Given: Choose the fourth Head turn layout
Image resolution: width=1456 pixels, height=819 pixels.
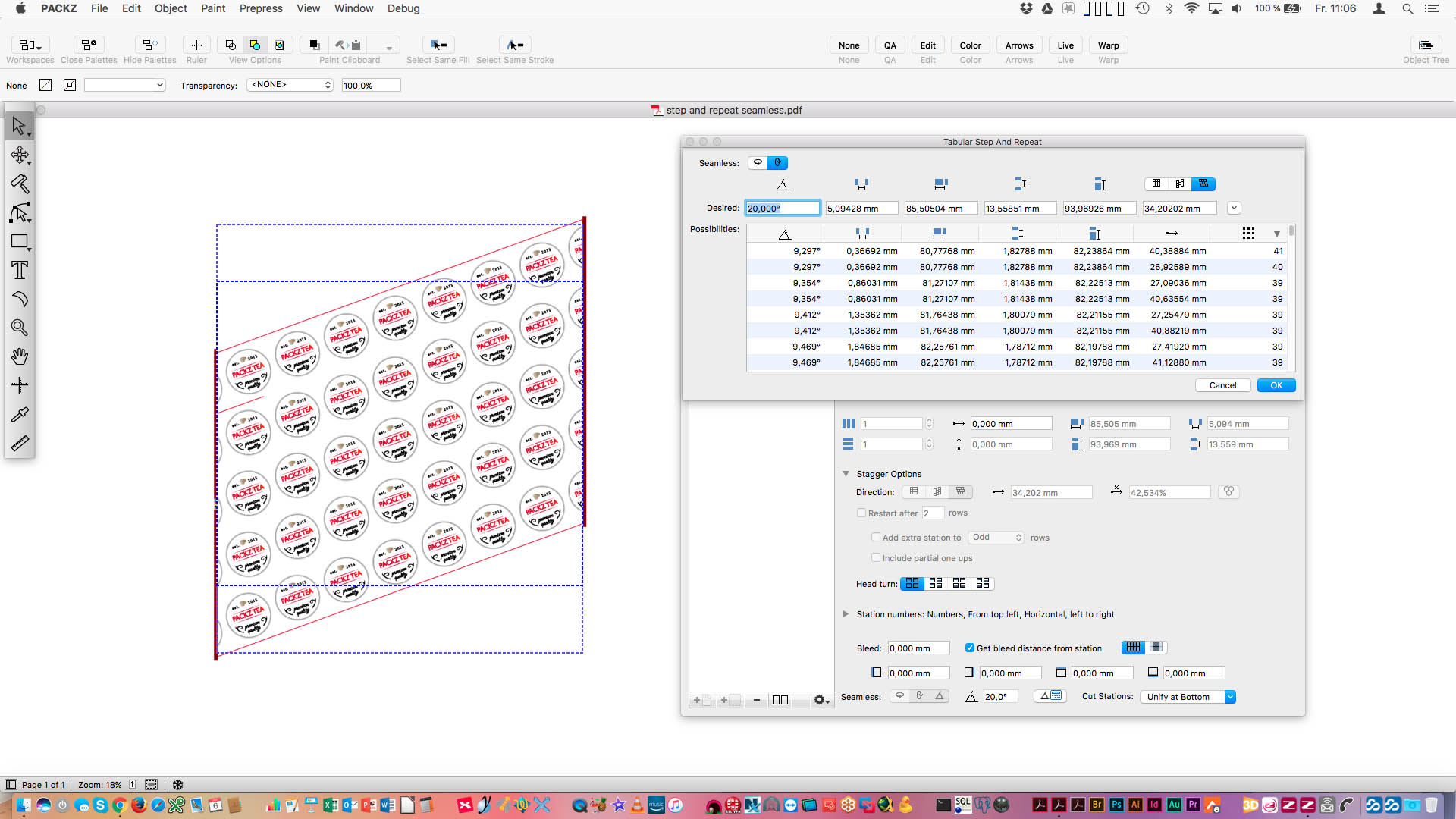Looking at the screenshot, I should [x=983, y=583].
